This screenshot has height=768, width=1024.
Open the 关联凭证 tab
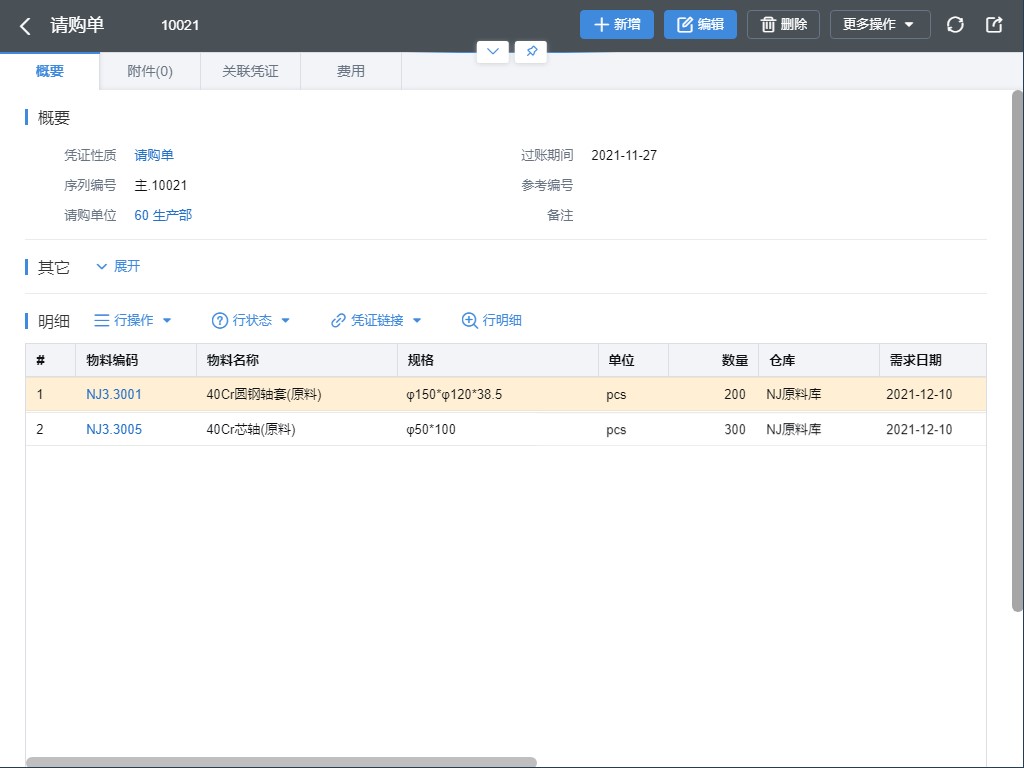[x=250, y=71]
